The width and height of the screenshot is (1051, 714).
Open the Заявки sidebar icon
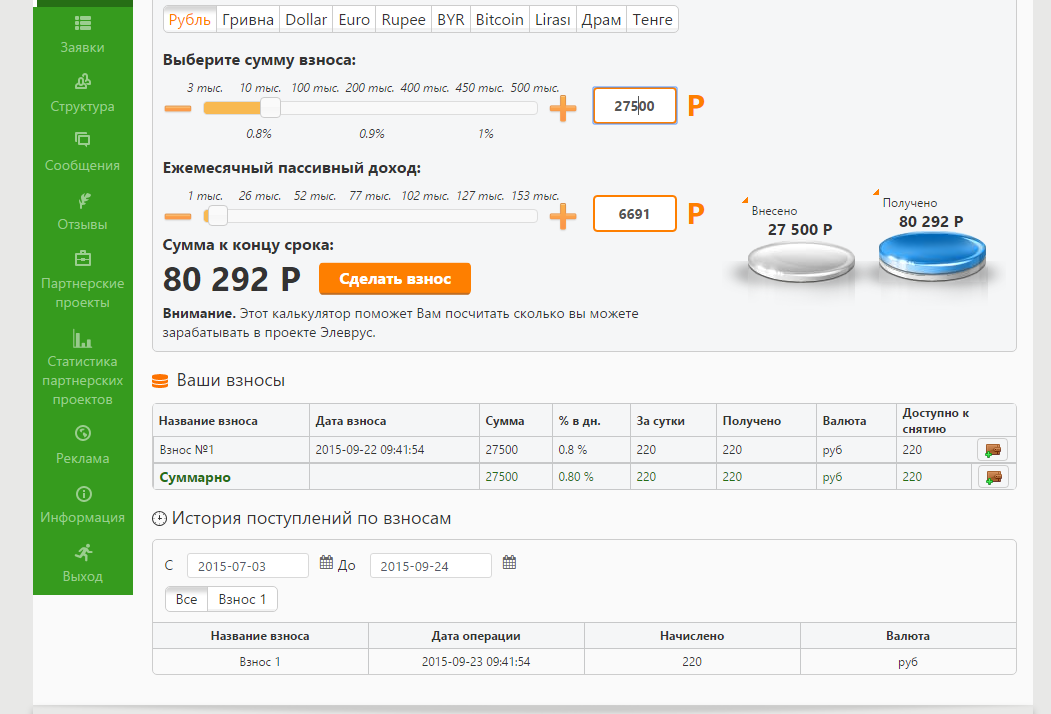(83, 23)
